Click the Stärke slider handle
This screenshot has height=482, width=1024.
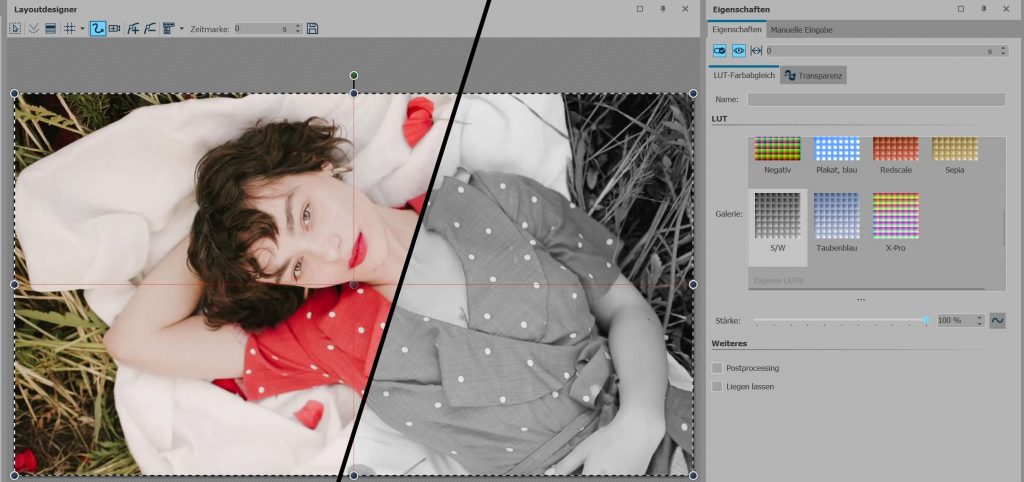[x=926, y=320]
